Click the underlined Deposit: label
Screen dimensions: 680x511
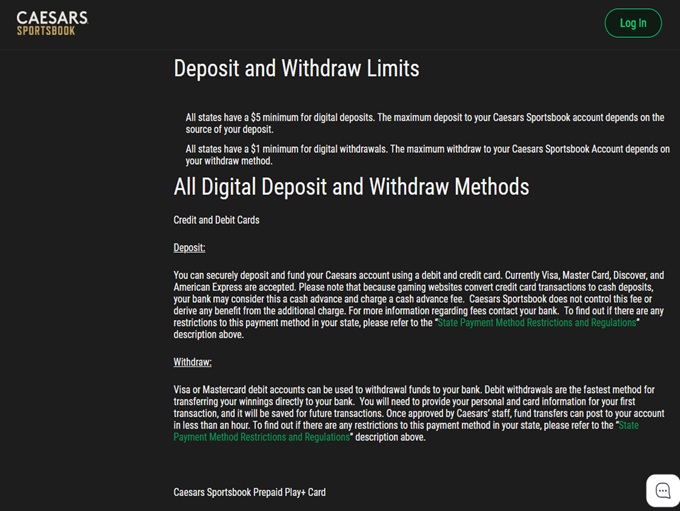189,248
